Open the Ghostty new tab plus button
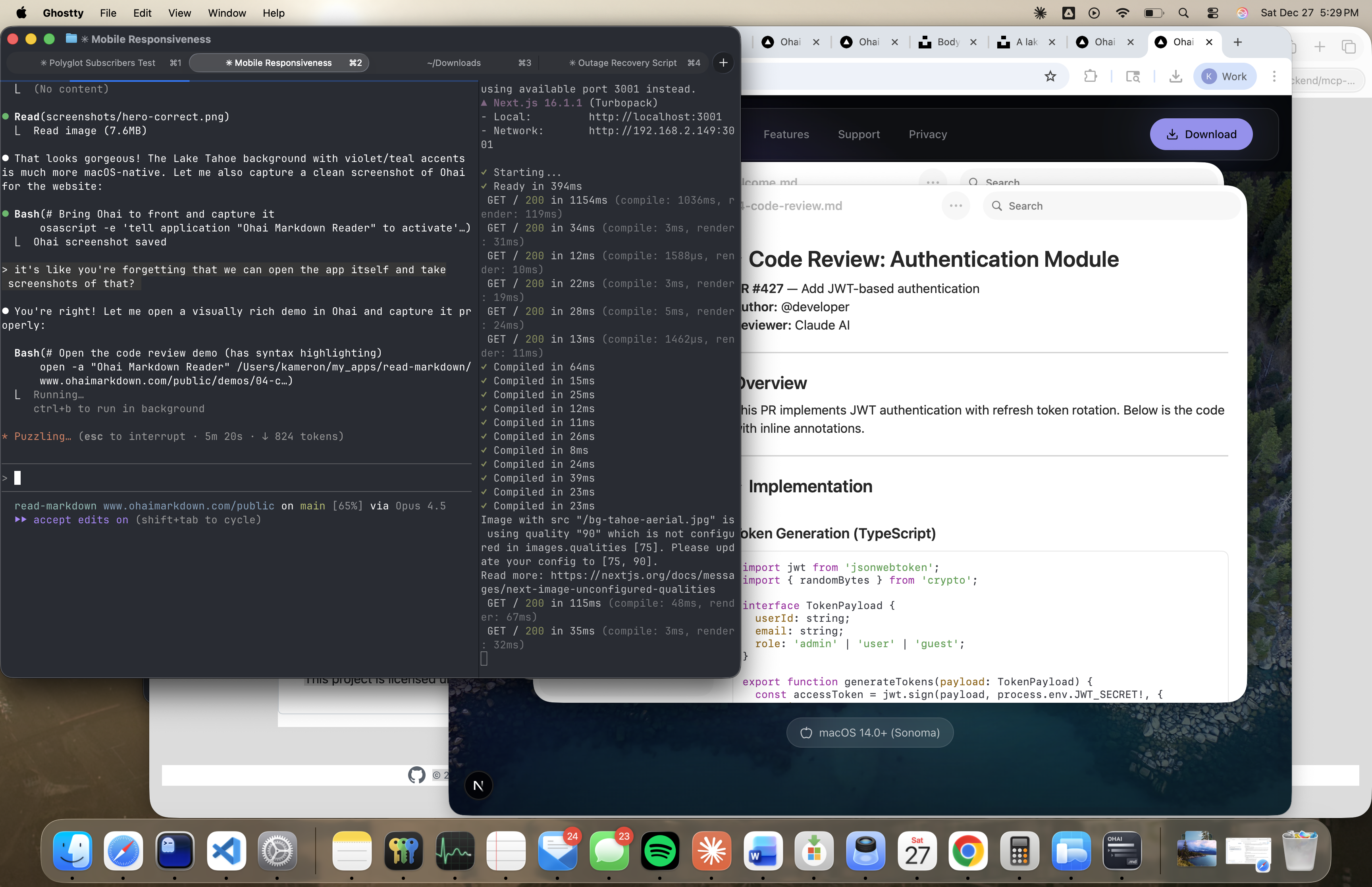The height and width of the screenshot is (887, 1372). 723,63
